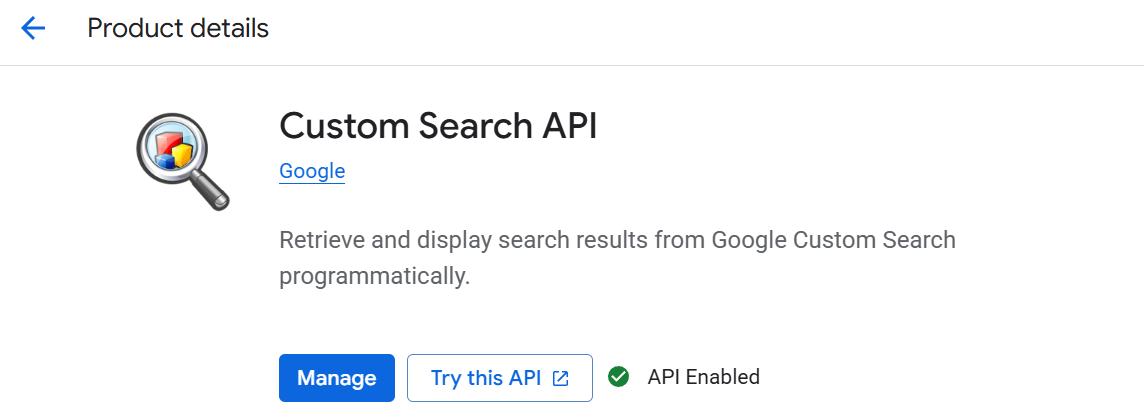Click the Product details page heading
The image size is (1144, 409).
[x=178, y=28]
